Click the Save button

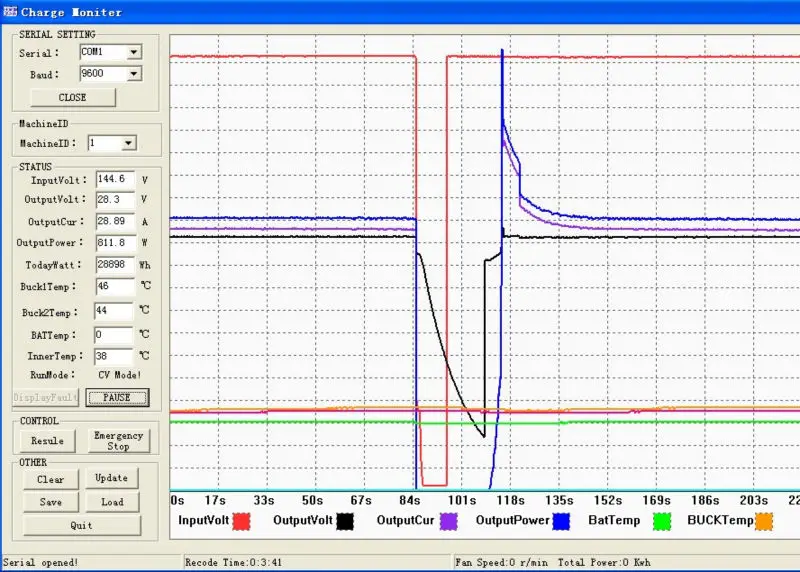[x=51, y=502]
